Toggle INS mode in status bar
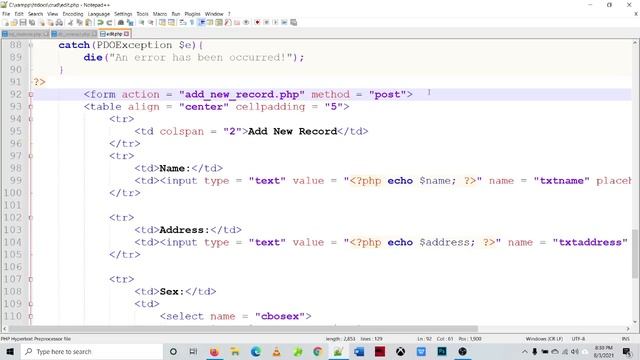This screenshot has height=360, width=640. click(x=625, y=339)
